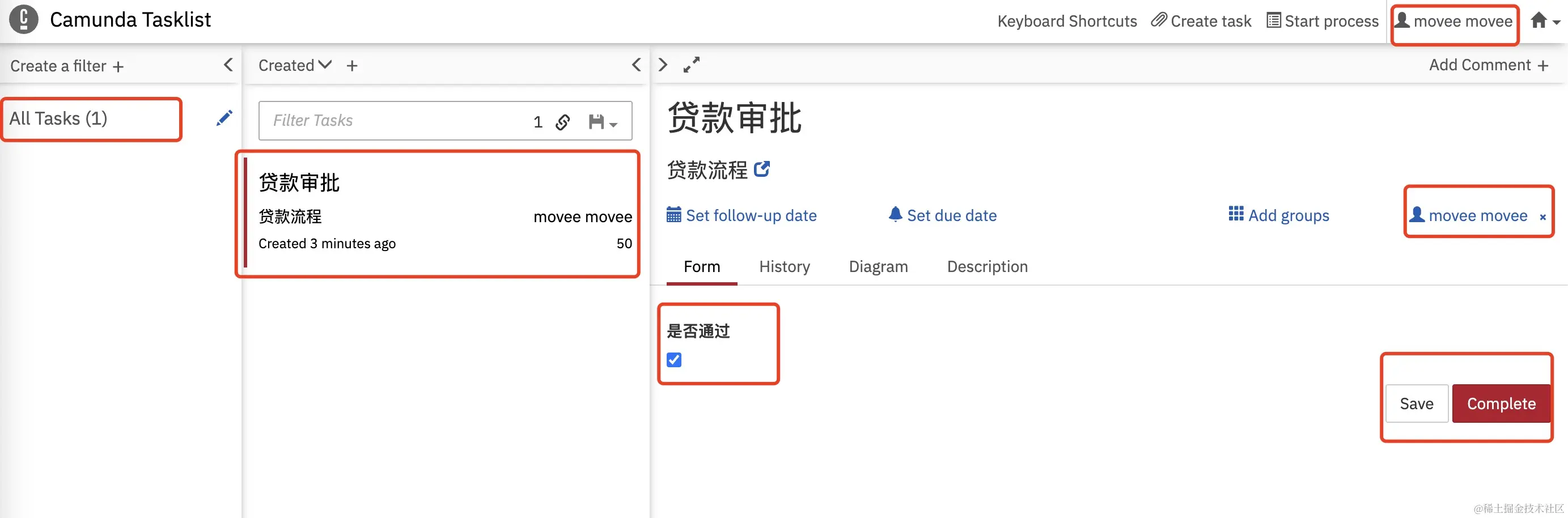Open saved search disk dropdown
Image resolution: width=1568 pixels, height=518 pixels.
[x=603, y=122]
